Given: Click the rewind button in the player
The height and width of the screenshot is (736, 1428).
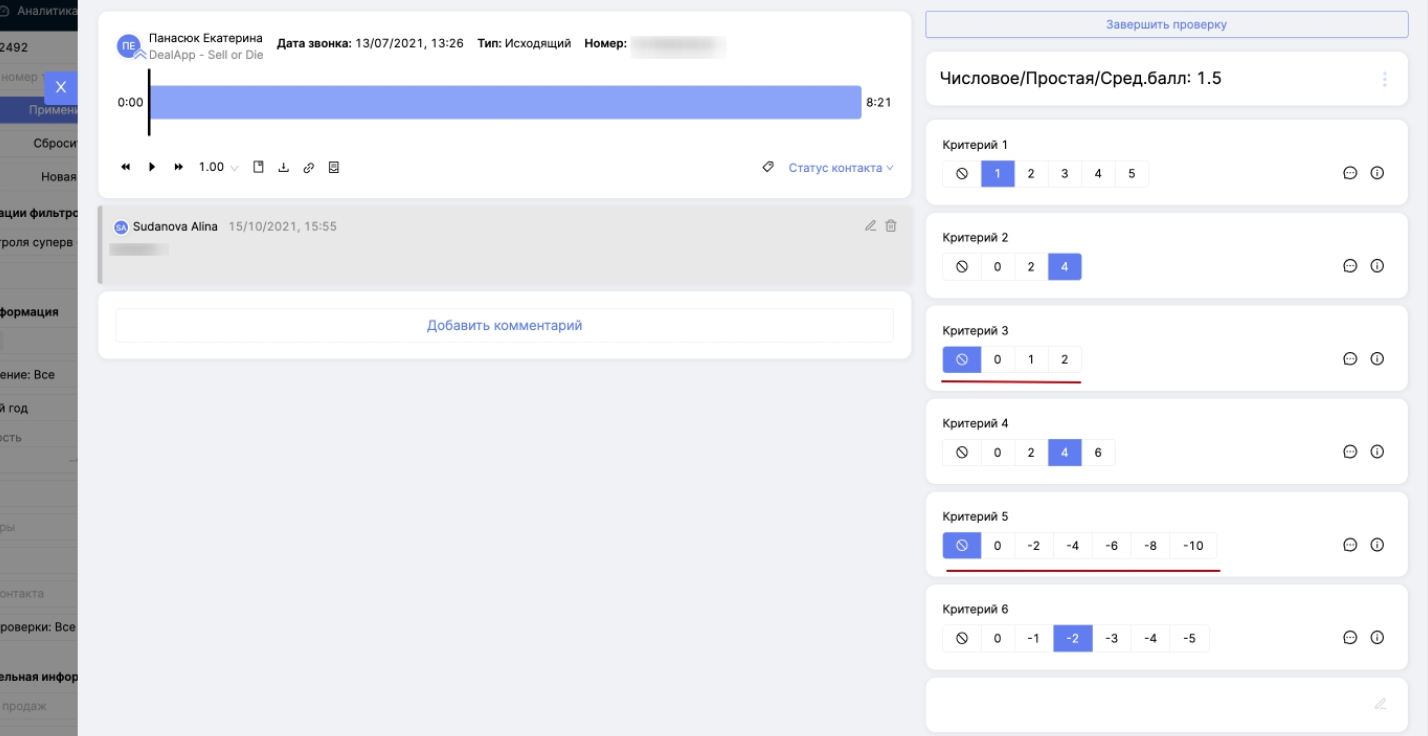Looking at the screenshot, I should tap(126, 167).
